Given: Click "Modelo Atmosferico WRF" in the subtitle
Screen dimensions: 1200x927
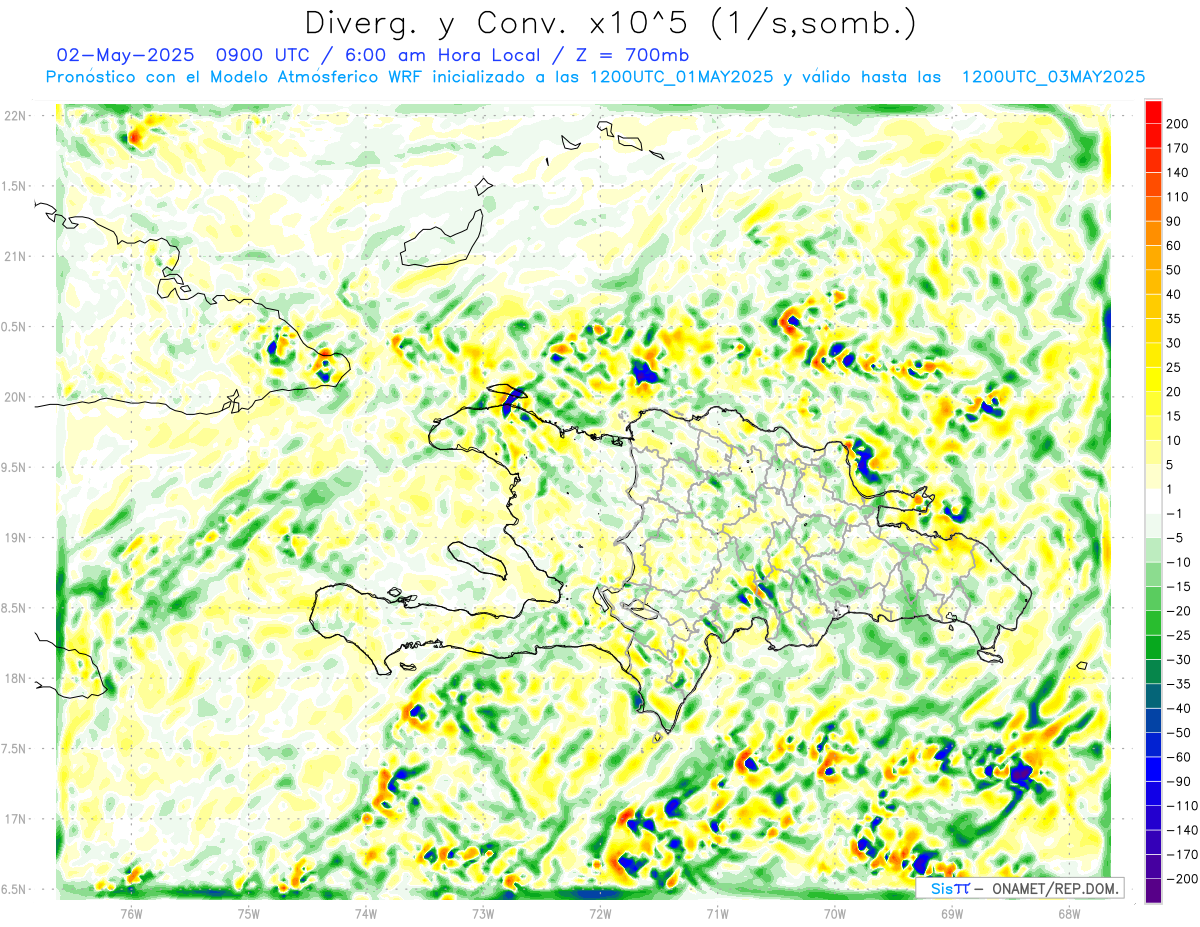Looking at the screenshot, I should (316, 77).
